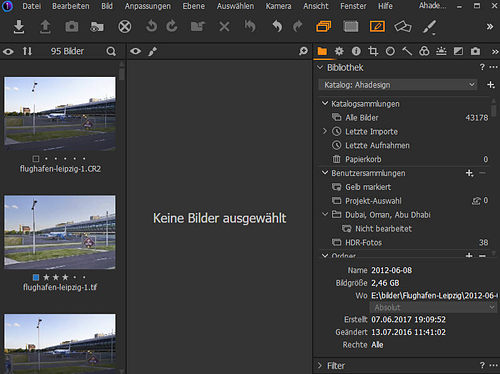This screenshot has width=500, height=374.
Task: Open Bibliothek panel options ellipsis
Action: coord(494,67)
